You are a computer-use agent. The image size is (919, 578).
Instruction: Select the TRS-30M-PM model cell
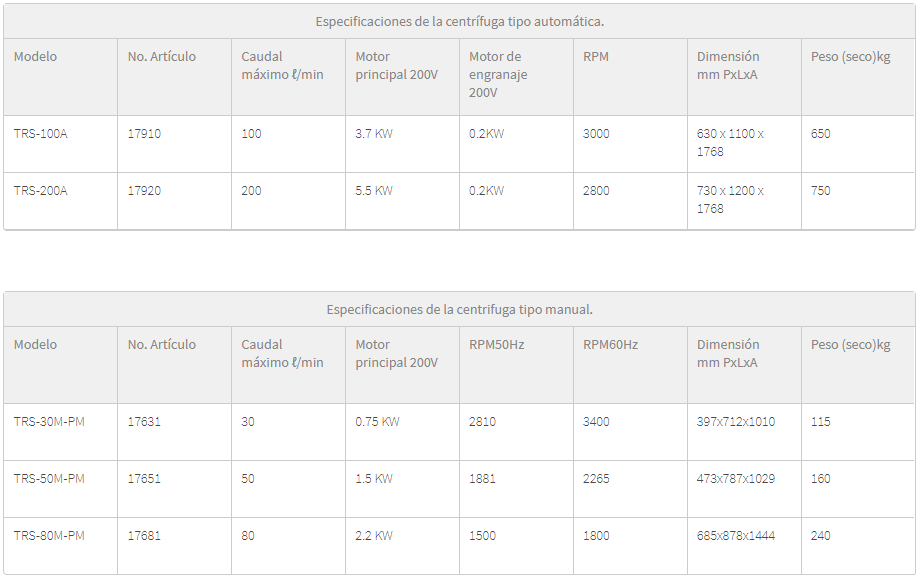click(49, 422)
